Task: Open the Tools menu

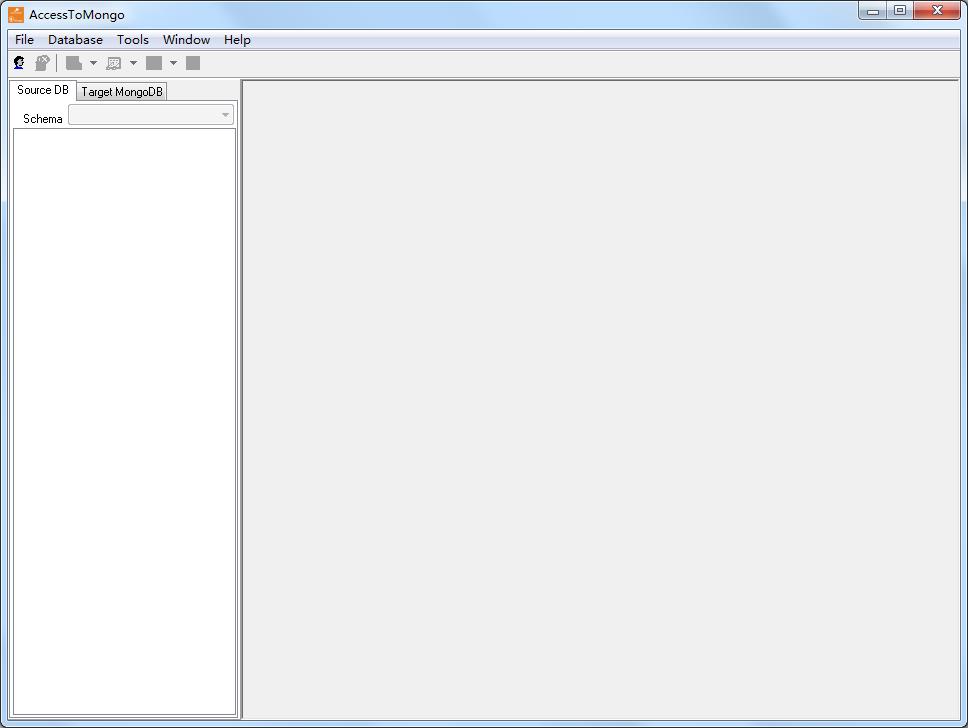Action: pos(132,40)
